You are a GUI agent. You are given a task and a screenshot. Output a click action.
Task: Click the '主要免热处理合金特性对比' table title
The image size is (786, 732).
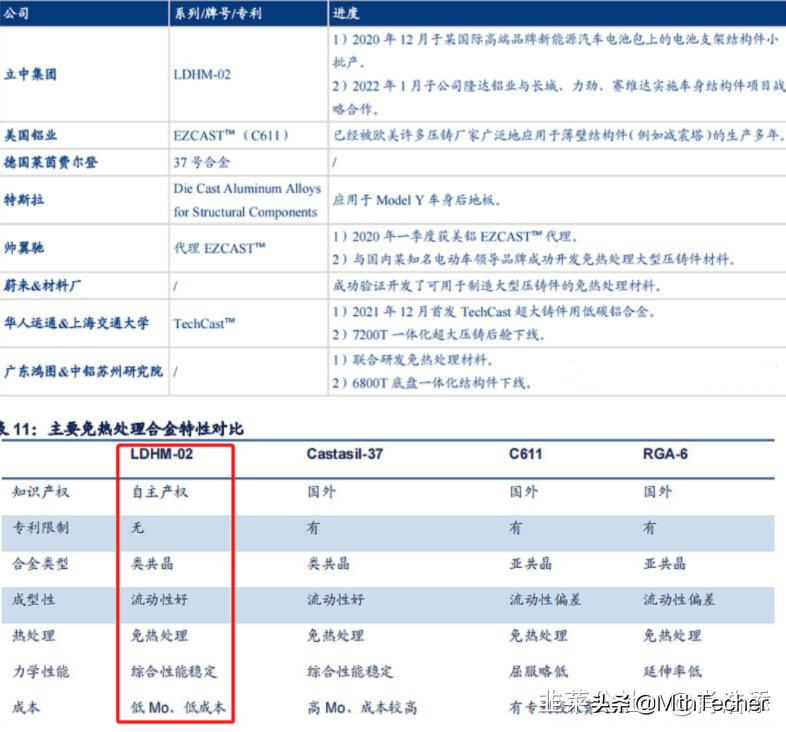146,429
